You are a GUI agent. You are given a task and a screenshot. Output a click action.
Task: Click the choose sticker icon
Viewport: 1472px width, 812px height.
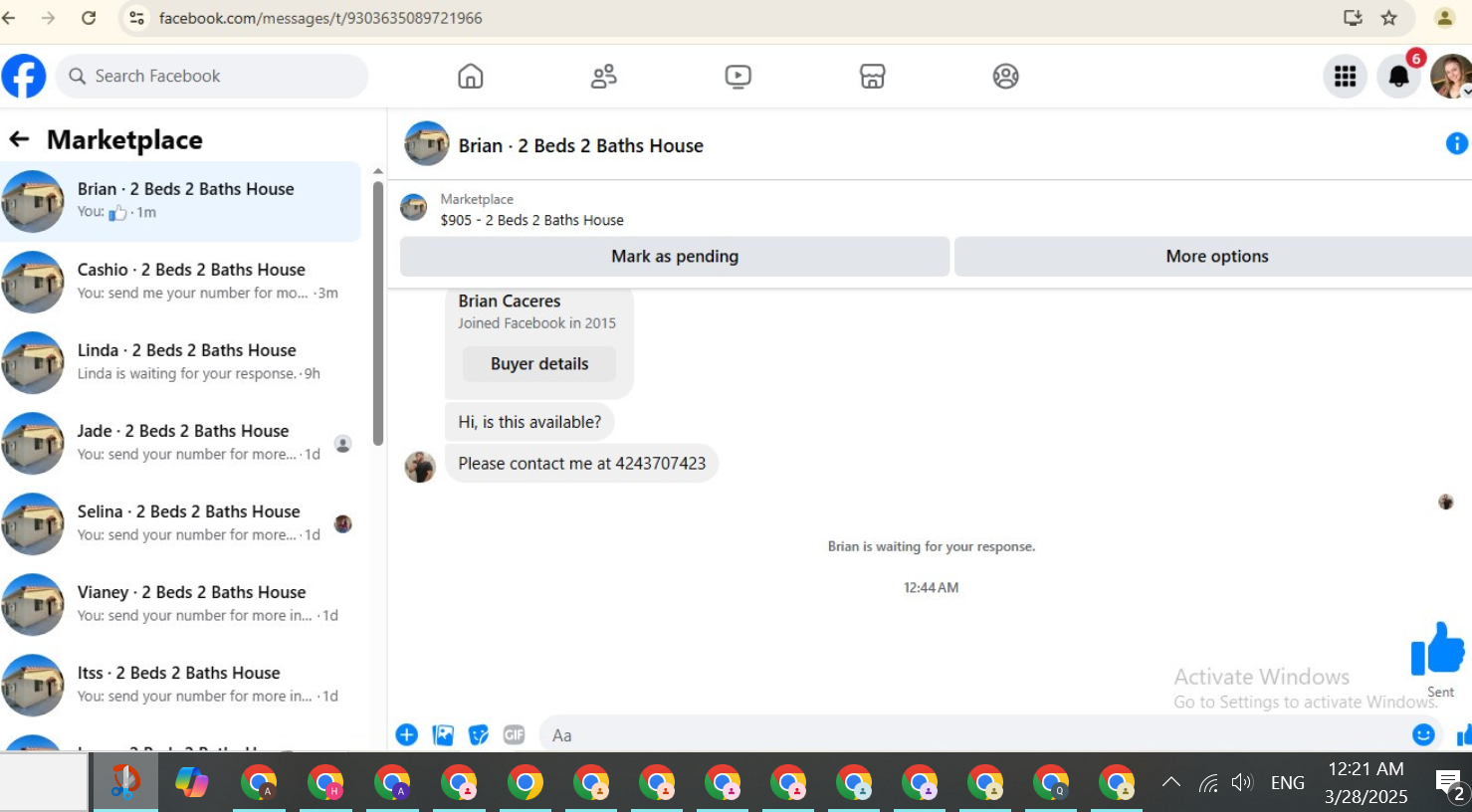click(x=479, y=735)
